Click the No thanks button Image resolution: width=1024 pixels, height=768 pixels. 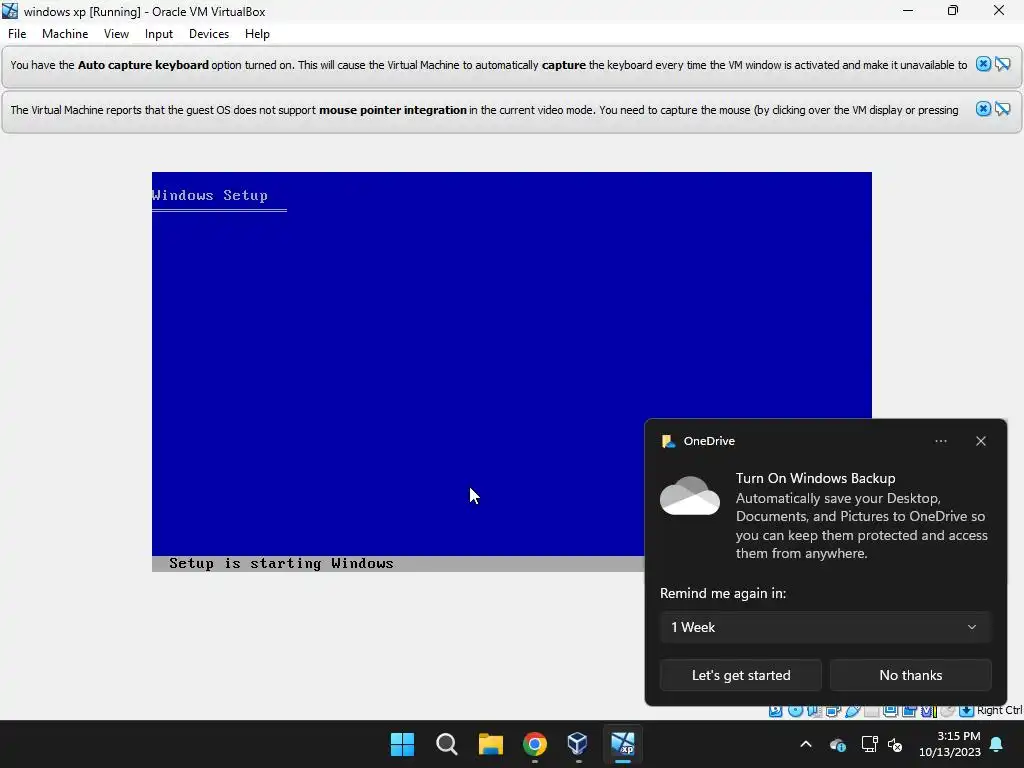[910, 675]
